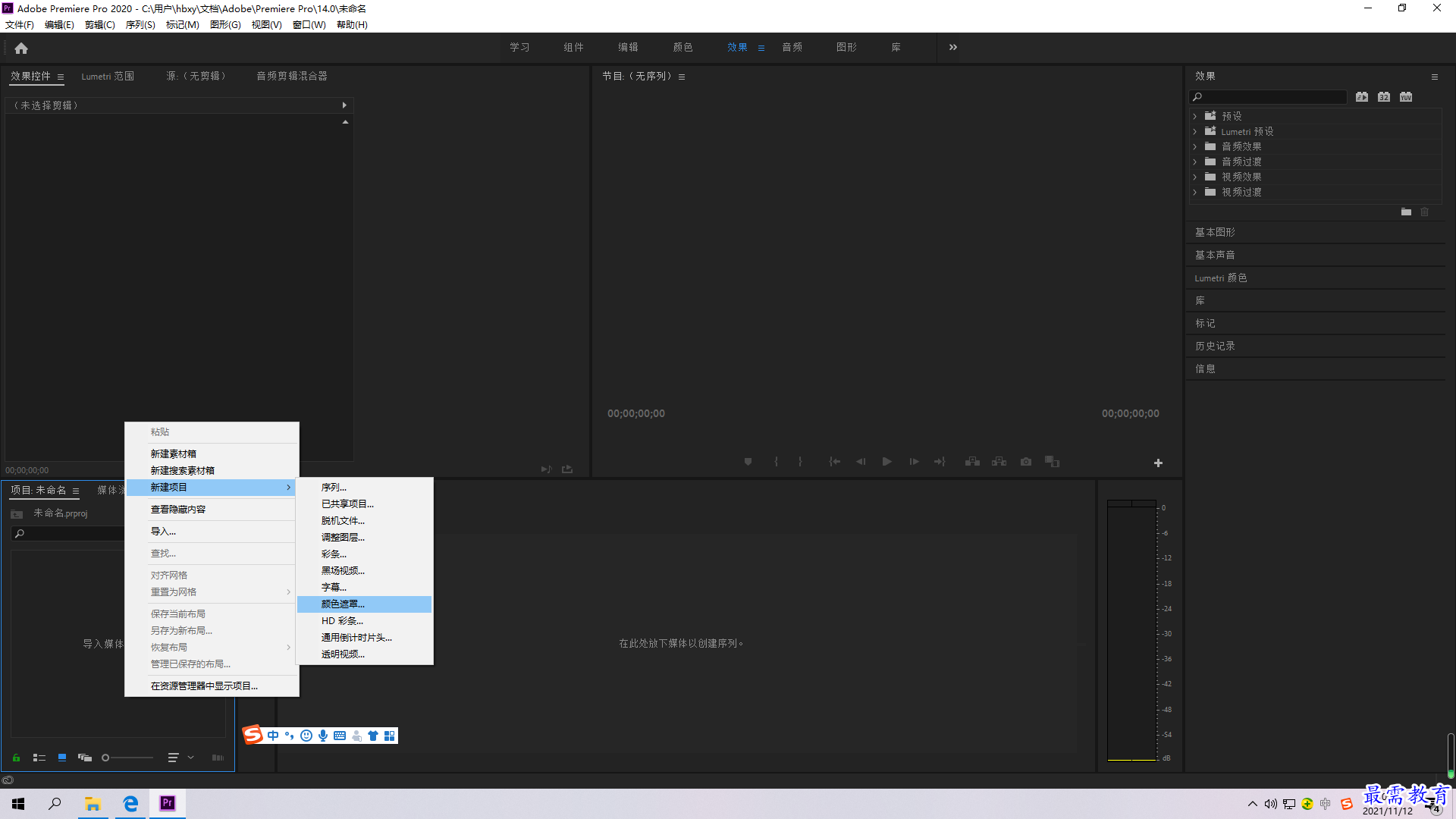Viewport: 1456px width, 819px height.
Task: Click 在资源管理器中显示项目... menu entry
Action: click(x=212, y=686)
